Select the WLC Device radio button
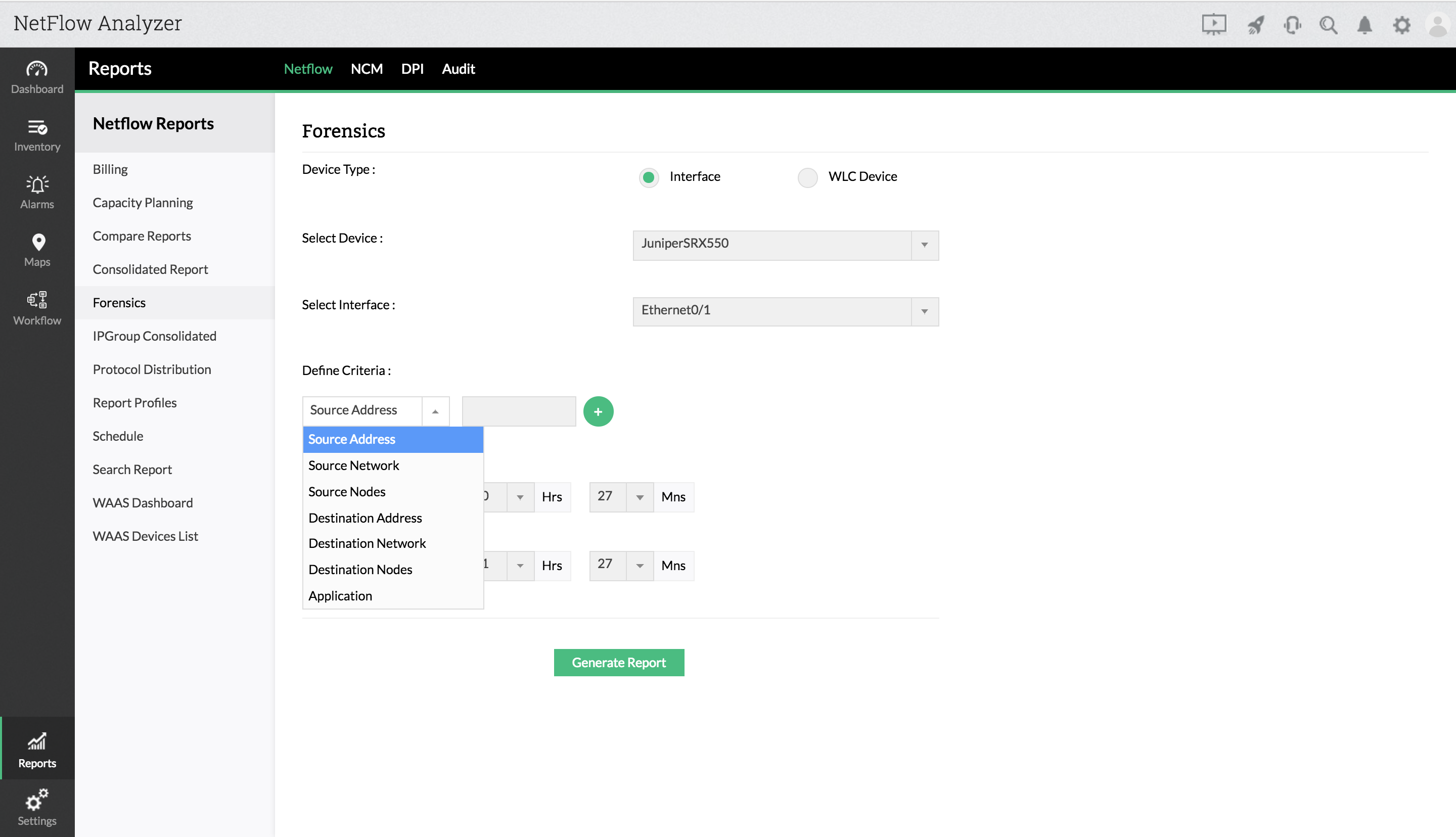 (807, 177)
